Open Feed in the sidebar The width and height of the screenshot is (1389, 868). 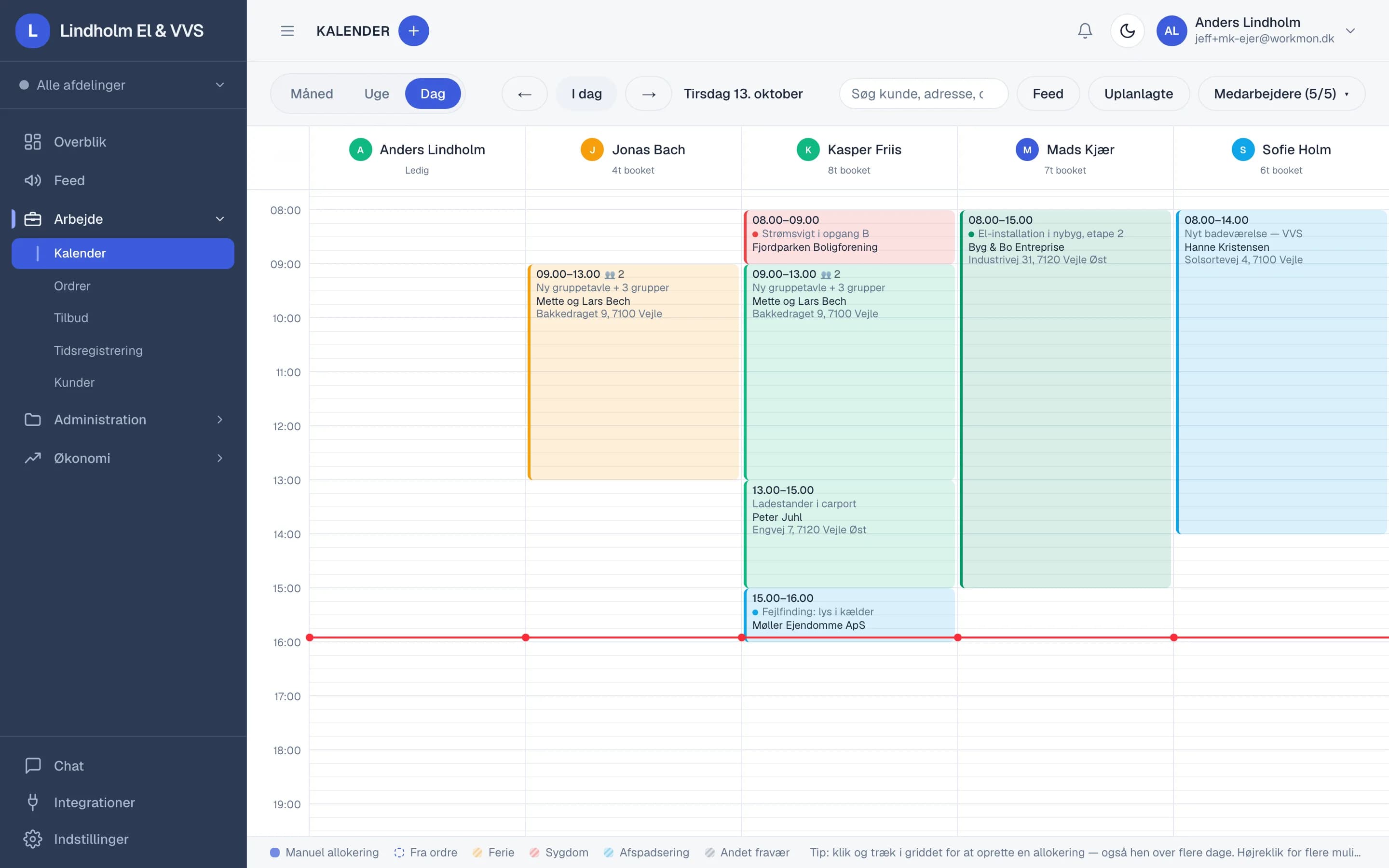[x=123, y=180]
